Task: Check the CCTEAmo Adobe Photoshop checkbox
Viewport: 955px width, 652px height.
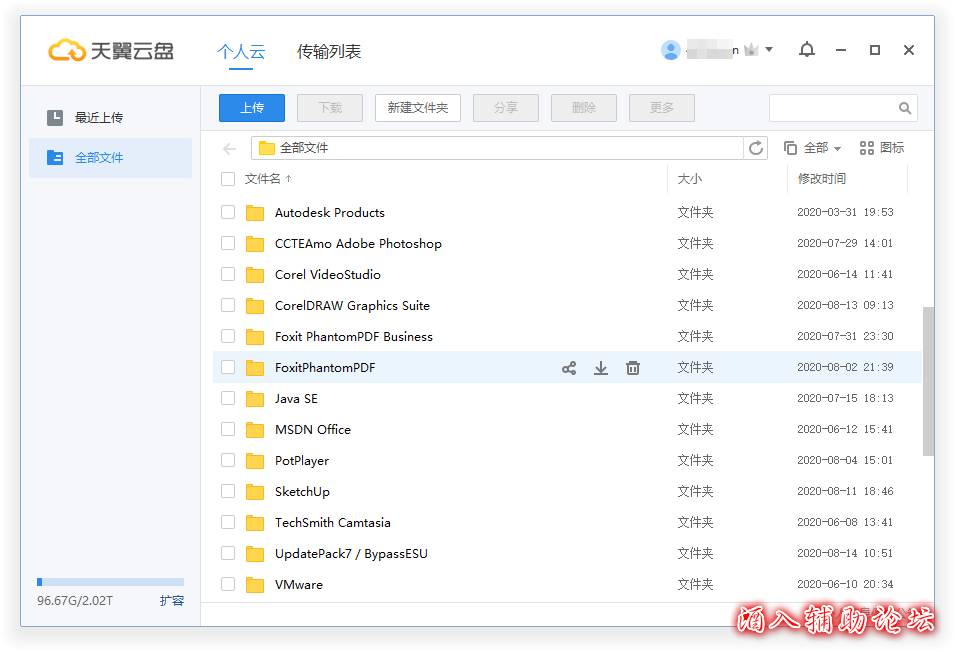Action: pos(228,243)
